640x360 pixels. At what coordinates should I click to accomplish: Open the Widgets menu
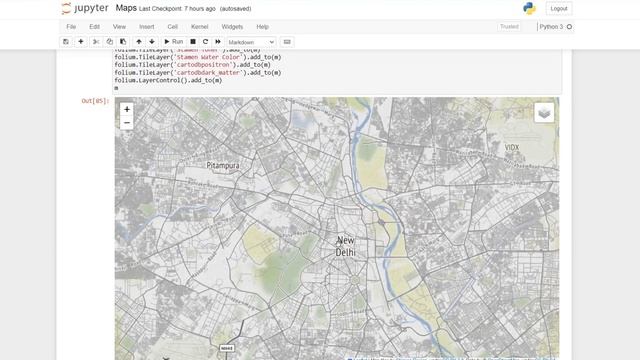(232, 27)
